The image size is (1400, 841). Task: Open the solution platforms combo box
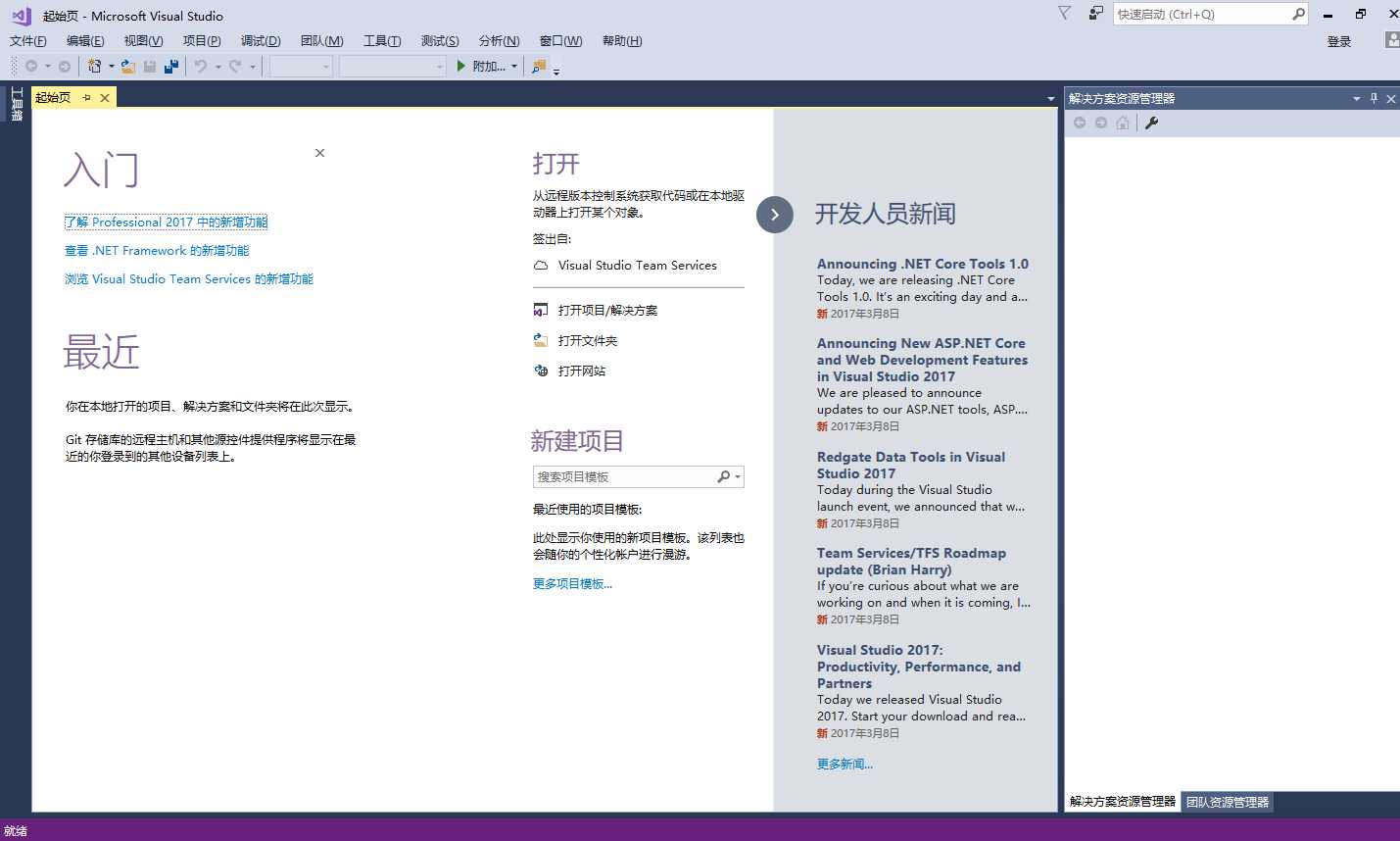393,67
